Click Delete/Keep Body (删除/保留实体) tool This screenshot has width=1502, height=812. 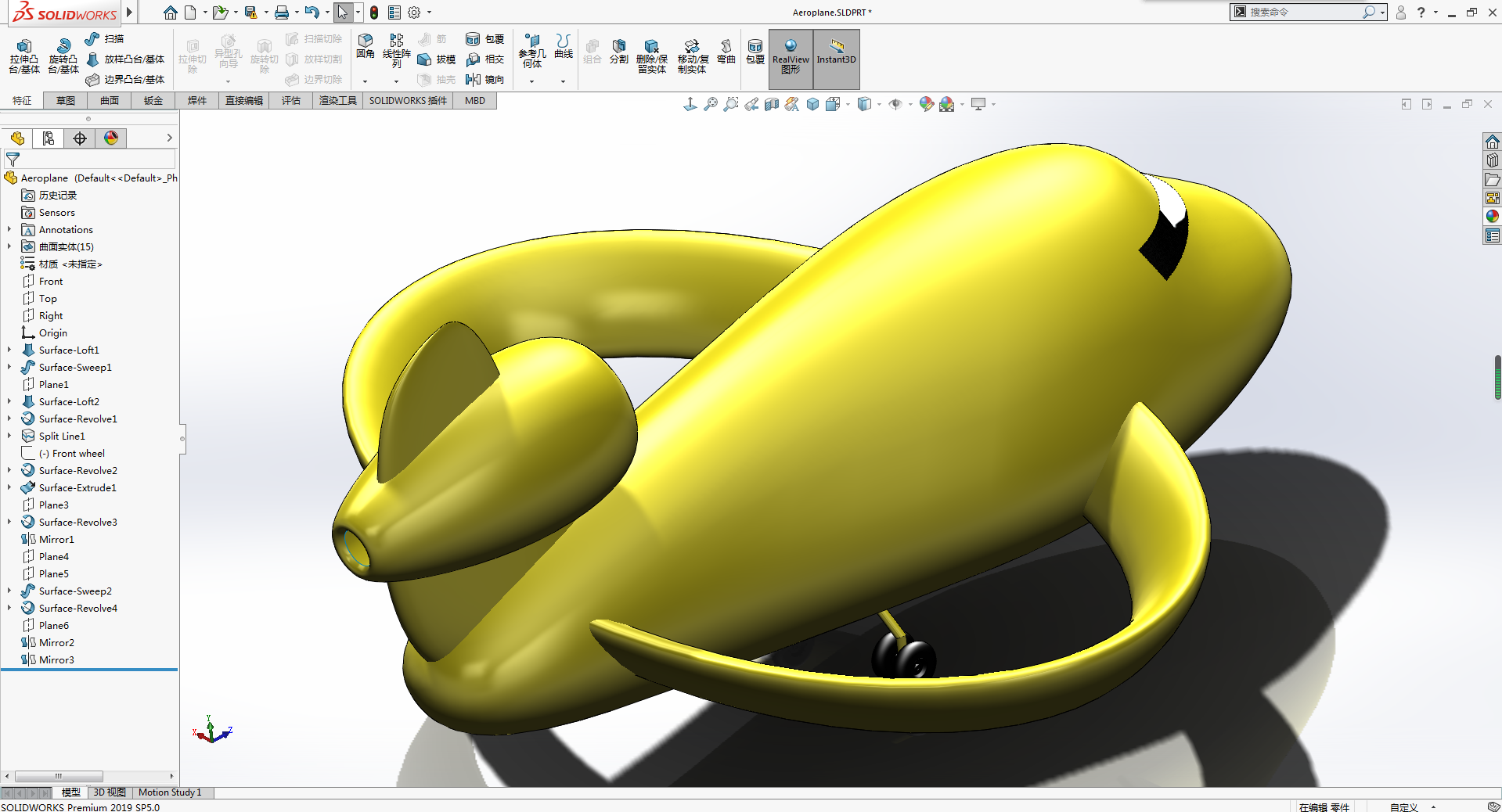(652, 56)
